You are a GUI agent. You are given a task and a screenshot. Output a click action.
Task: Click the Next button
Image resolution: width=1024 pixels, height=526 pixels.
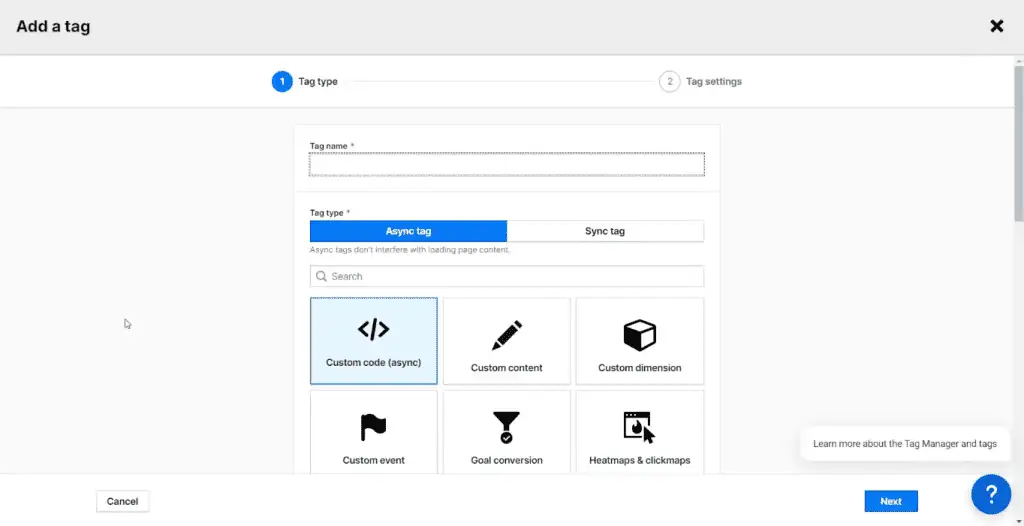[891, 501]
